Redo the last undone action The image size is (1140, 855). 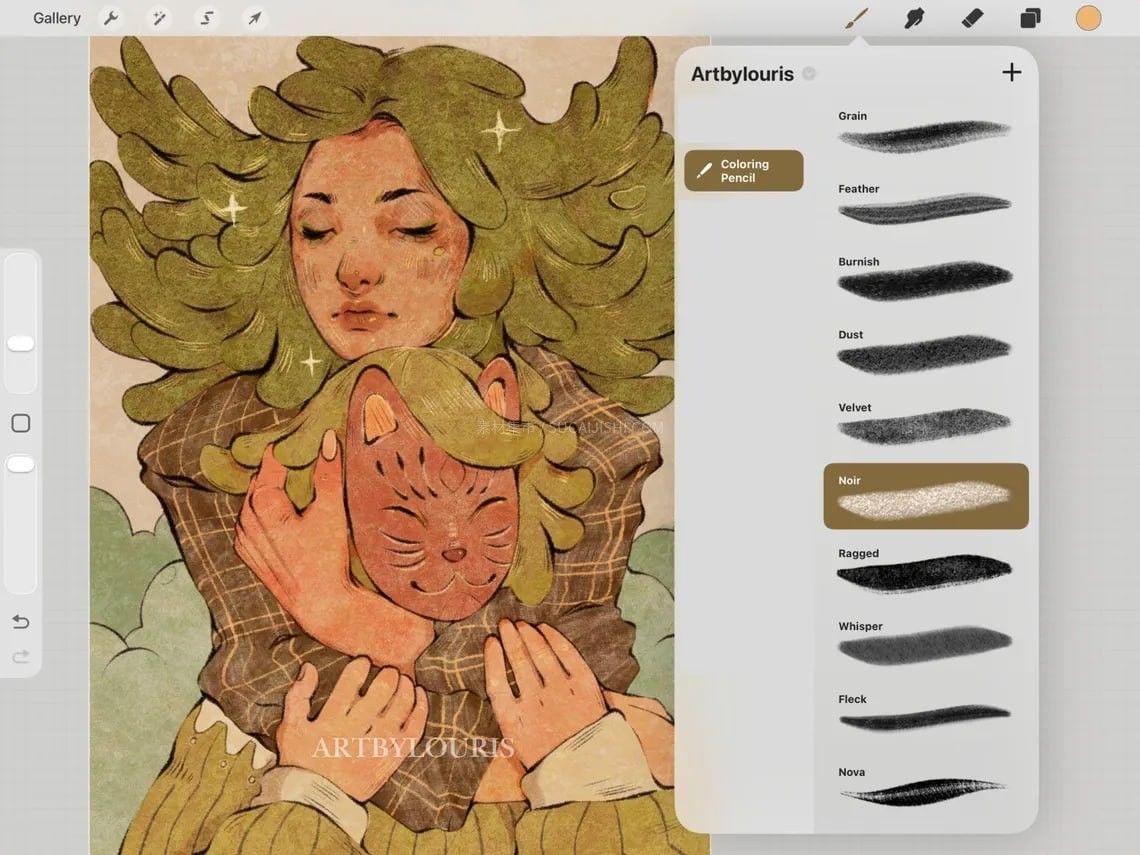point(20,657)
